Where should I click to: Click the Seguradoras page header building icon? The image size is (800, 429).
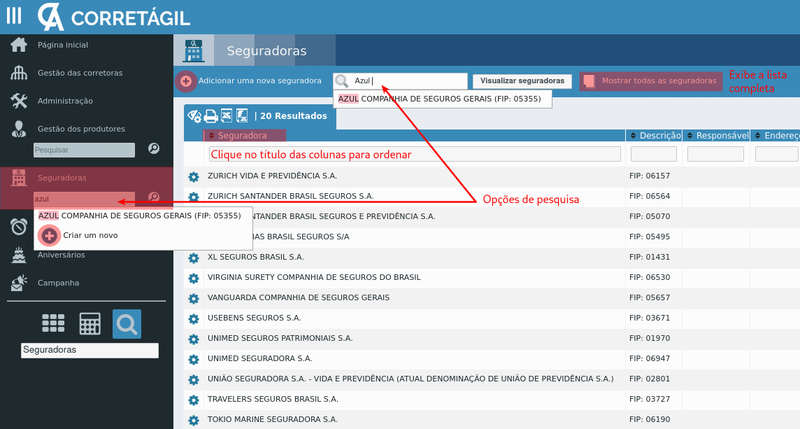pyautogui.click(x=193, y=51)
